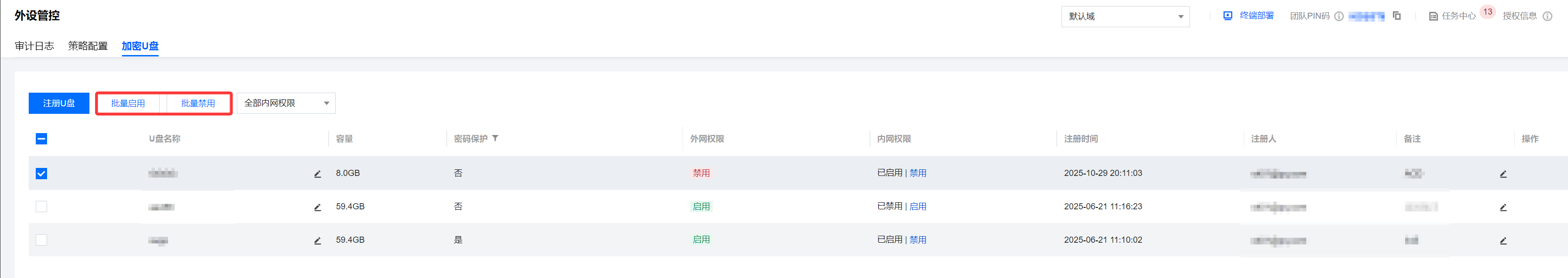The image size is (1568, 278).
Task: Click the info icon next to 团队PIN码
Action: 1339,16
